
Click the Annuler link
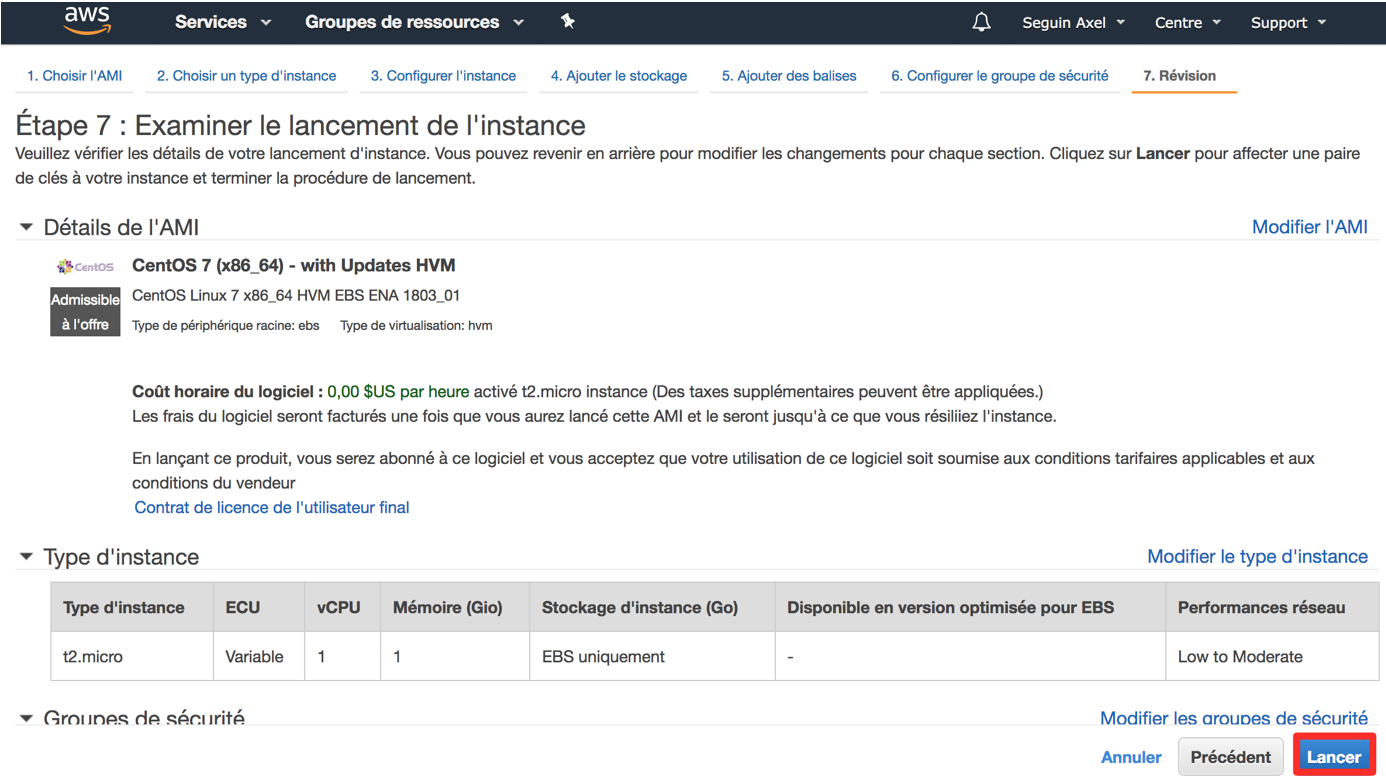point(1131,757)
